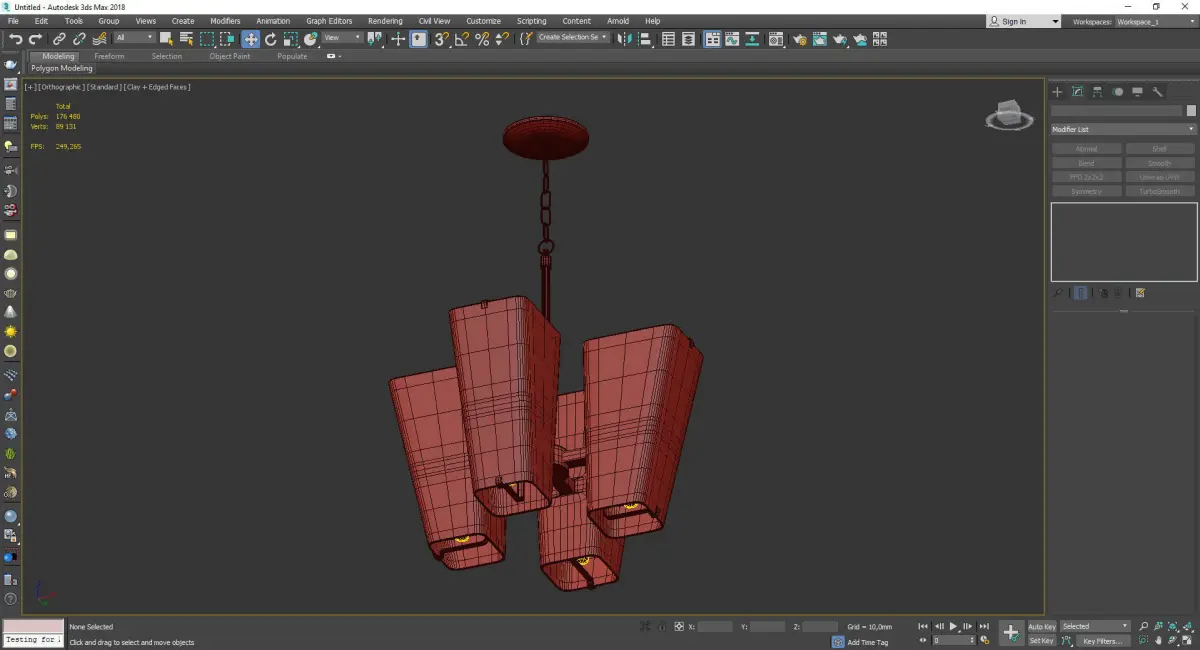Viewport: 1200px width, 650px height.
Task: Activate the Unlink Selection tool
Action: tap(79, 39)
